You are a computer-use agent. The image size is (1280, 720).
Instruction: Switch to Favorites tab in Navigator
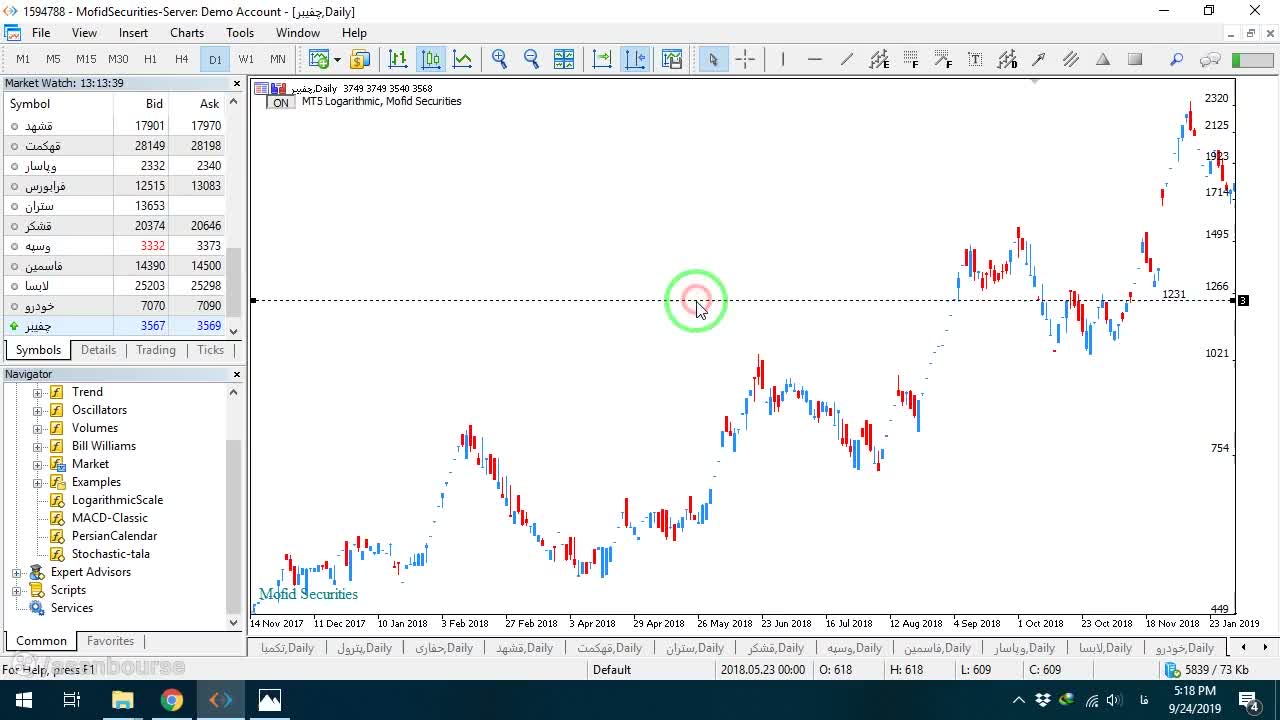click(110, 641)
